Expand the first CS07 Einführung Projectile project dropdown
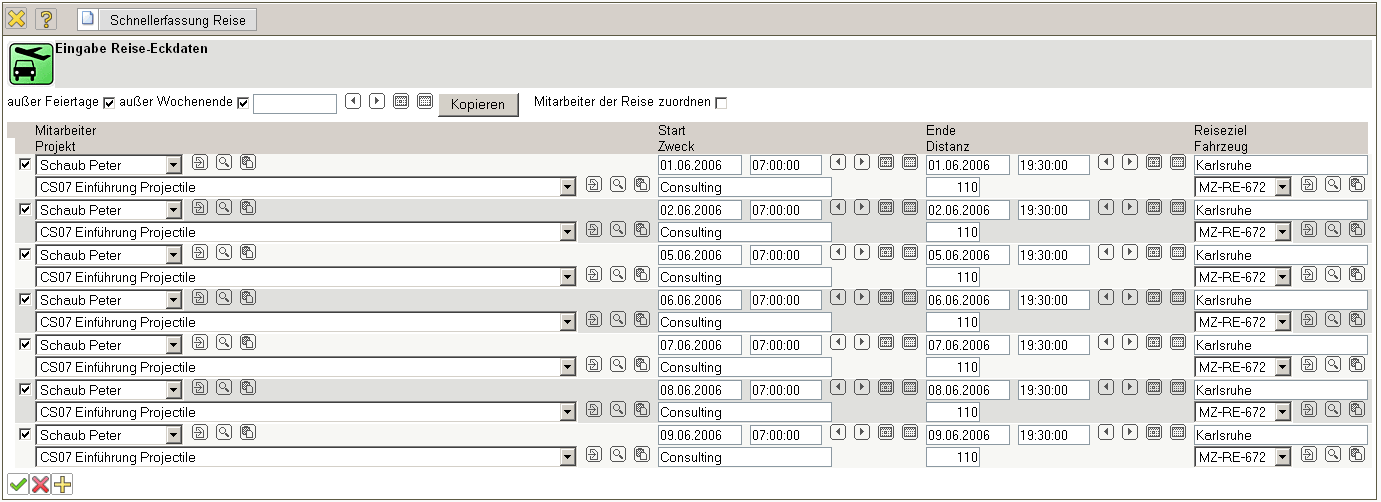Screen dimensions: 1381x502 coord(568,187)
